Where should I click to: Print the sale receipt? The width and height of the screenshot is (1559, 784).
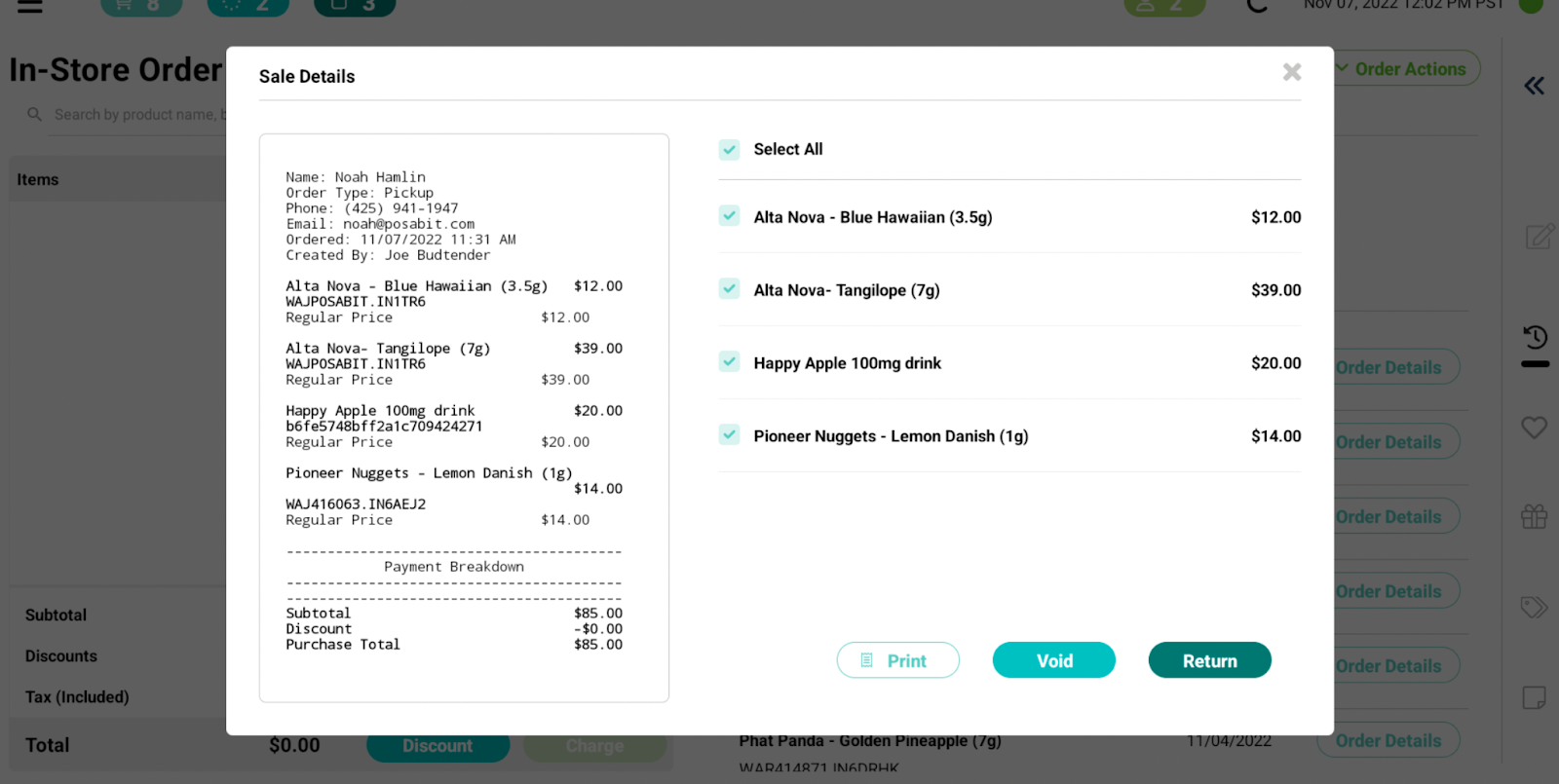(x=897, y=660)
